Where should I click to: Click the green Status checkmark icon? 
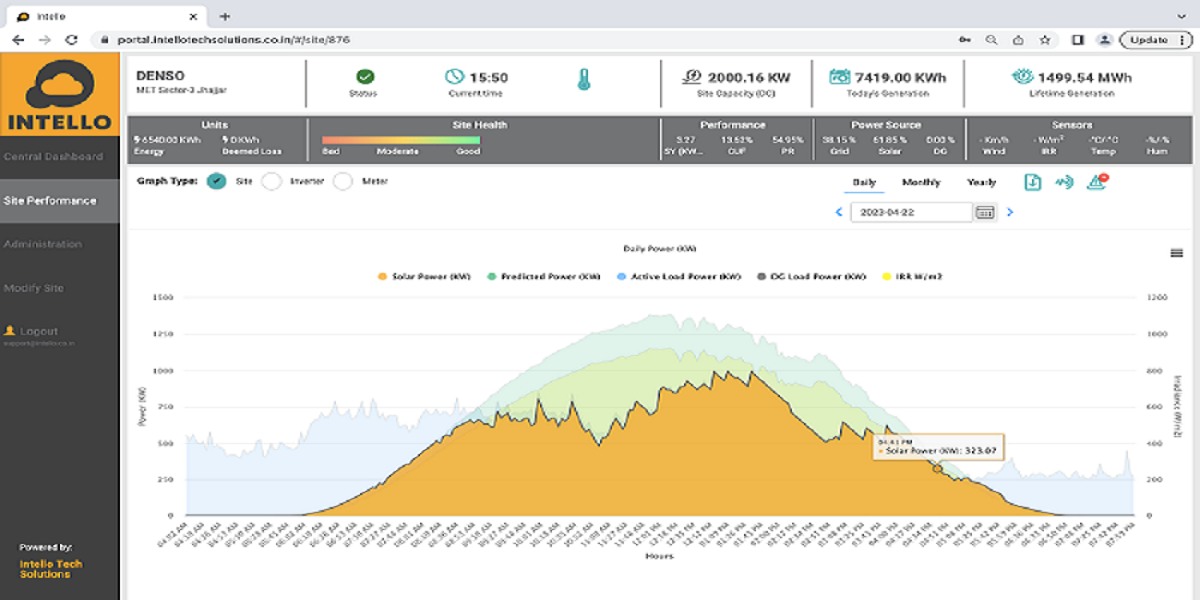[364, 77]
